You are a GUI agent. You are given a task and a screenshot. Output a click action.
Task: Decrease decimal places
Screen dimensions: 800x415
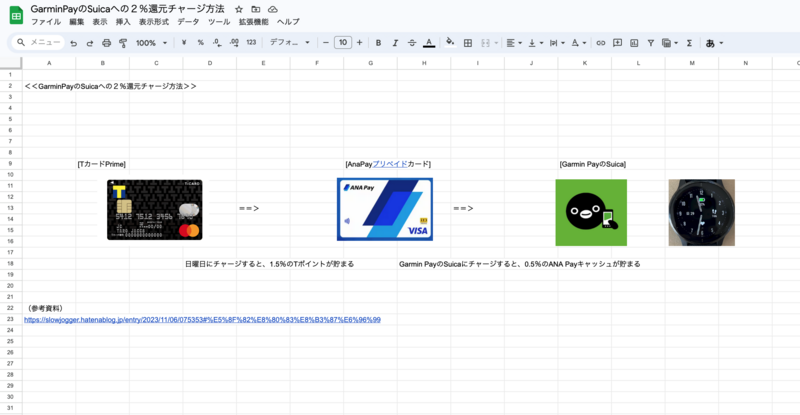pyautogui.click(x=217, y=43)
